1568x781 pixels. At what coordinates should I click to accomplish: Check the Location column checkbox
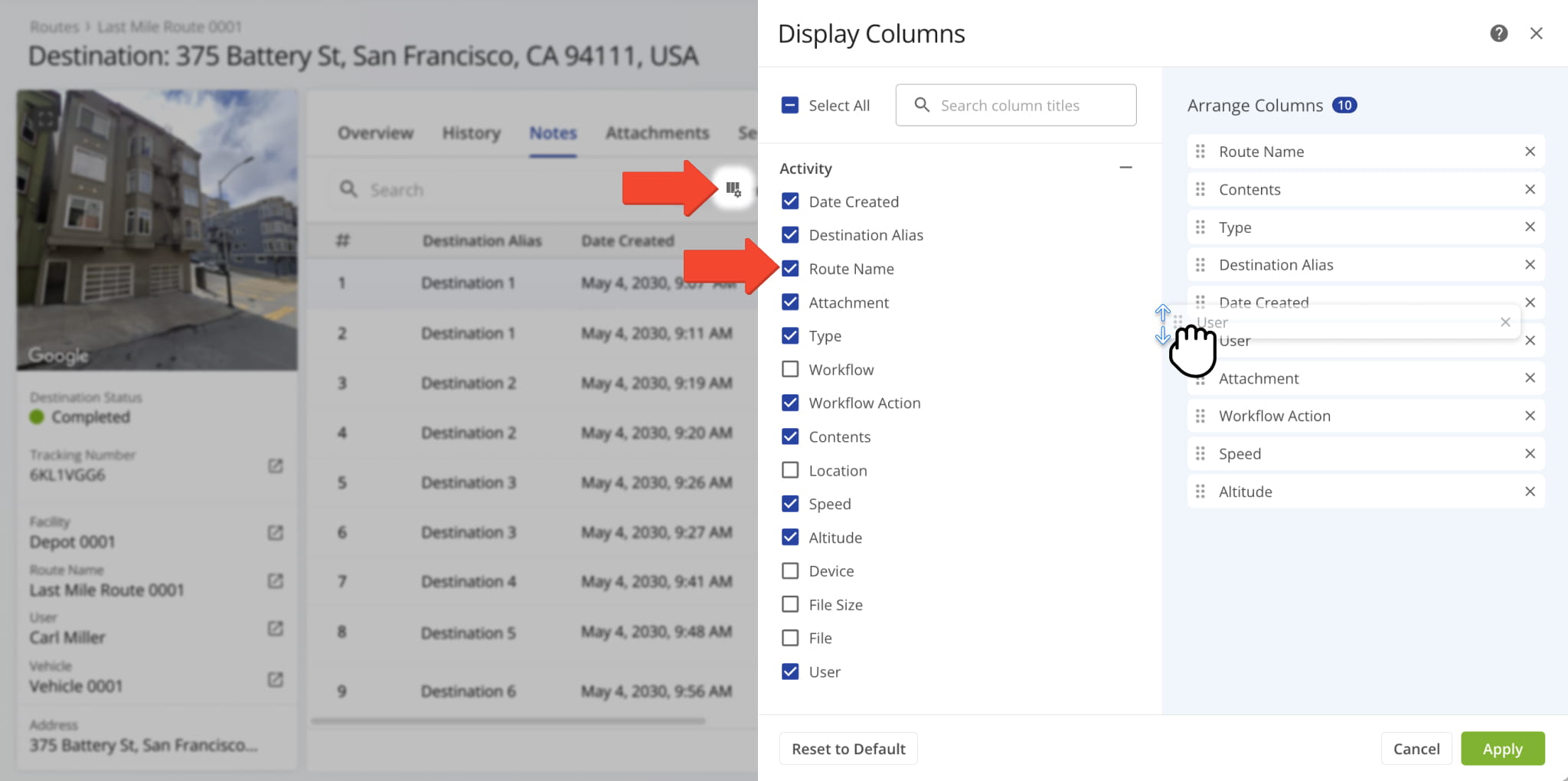coord(790,470)
